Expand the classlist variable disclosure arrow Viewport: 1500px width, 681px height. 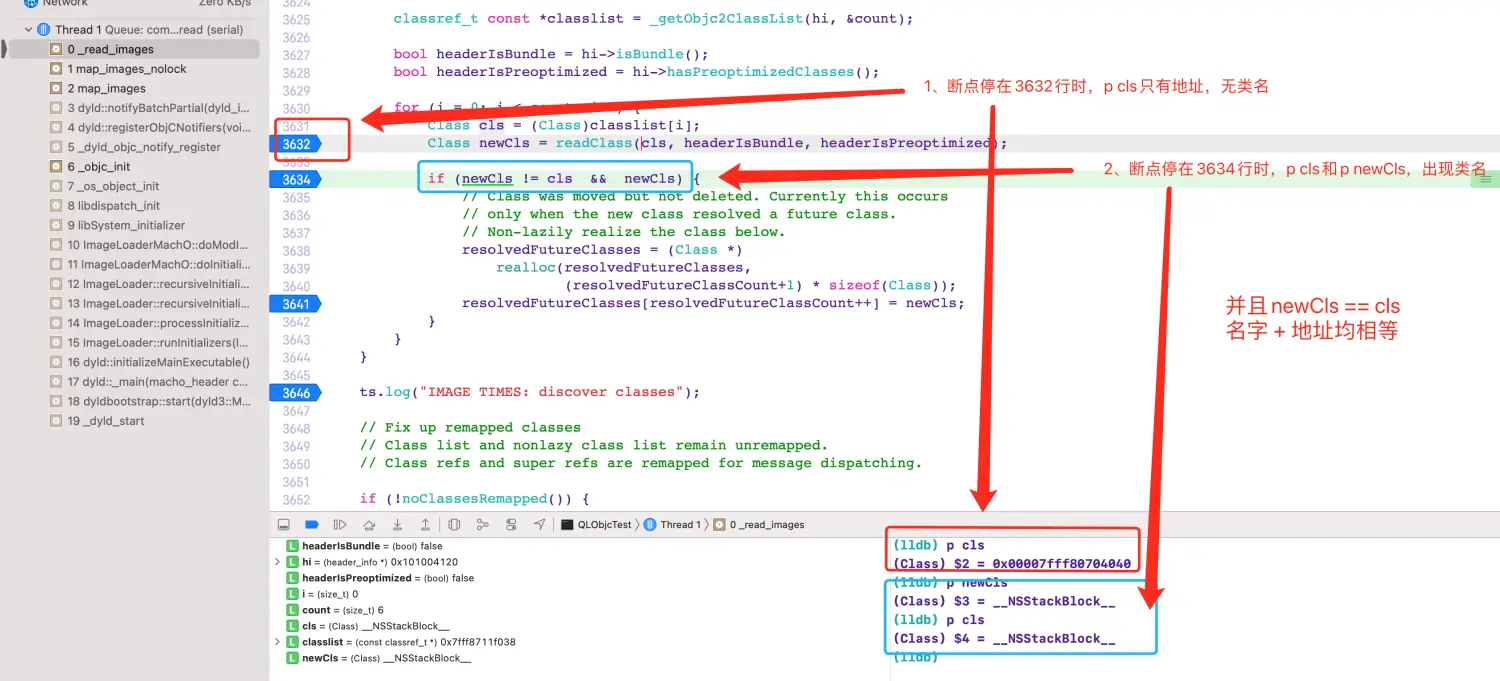click(x=277, y=642)
